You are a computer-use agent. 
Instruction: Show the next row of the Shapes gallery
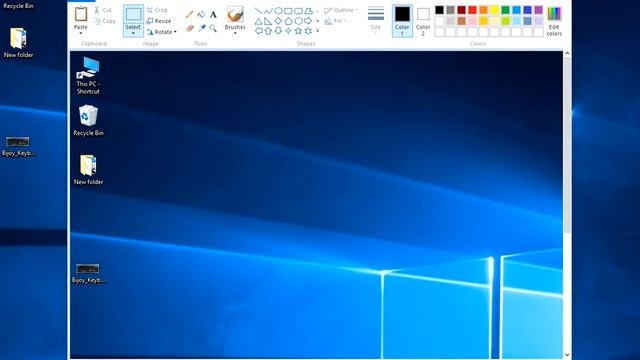pyautogui.click(x=318, y=21)
